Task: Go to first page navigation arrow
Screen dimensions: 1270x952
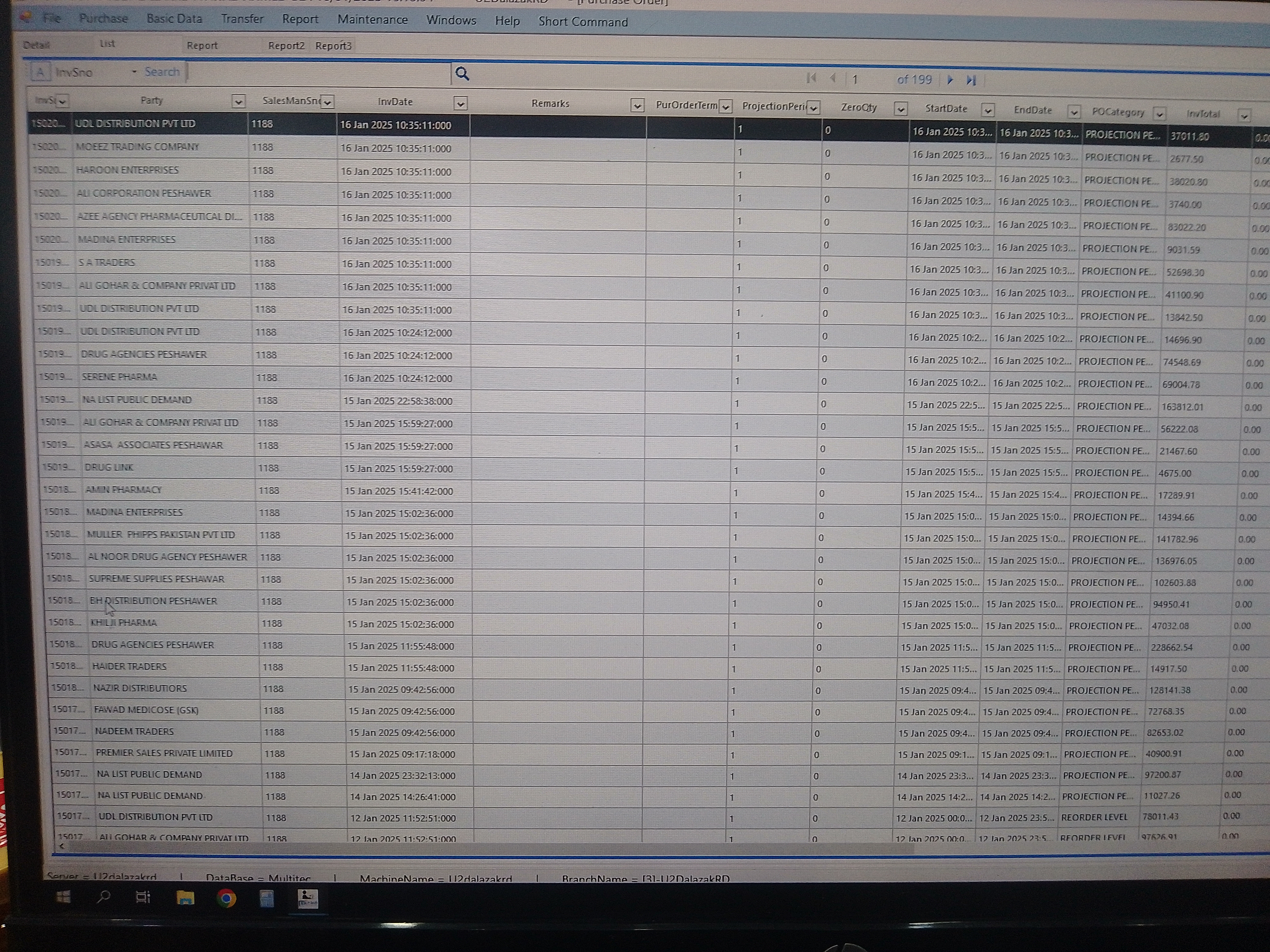Action: click(x=811, y=78)
